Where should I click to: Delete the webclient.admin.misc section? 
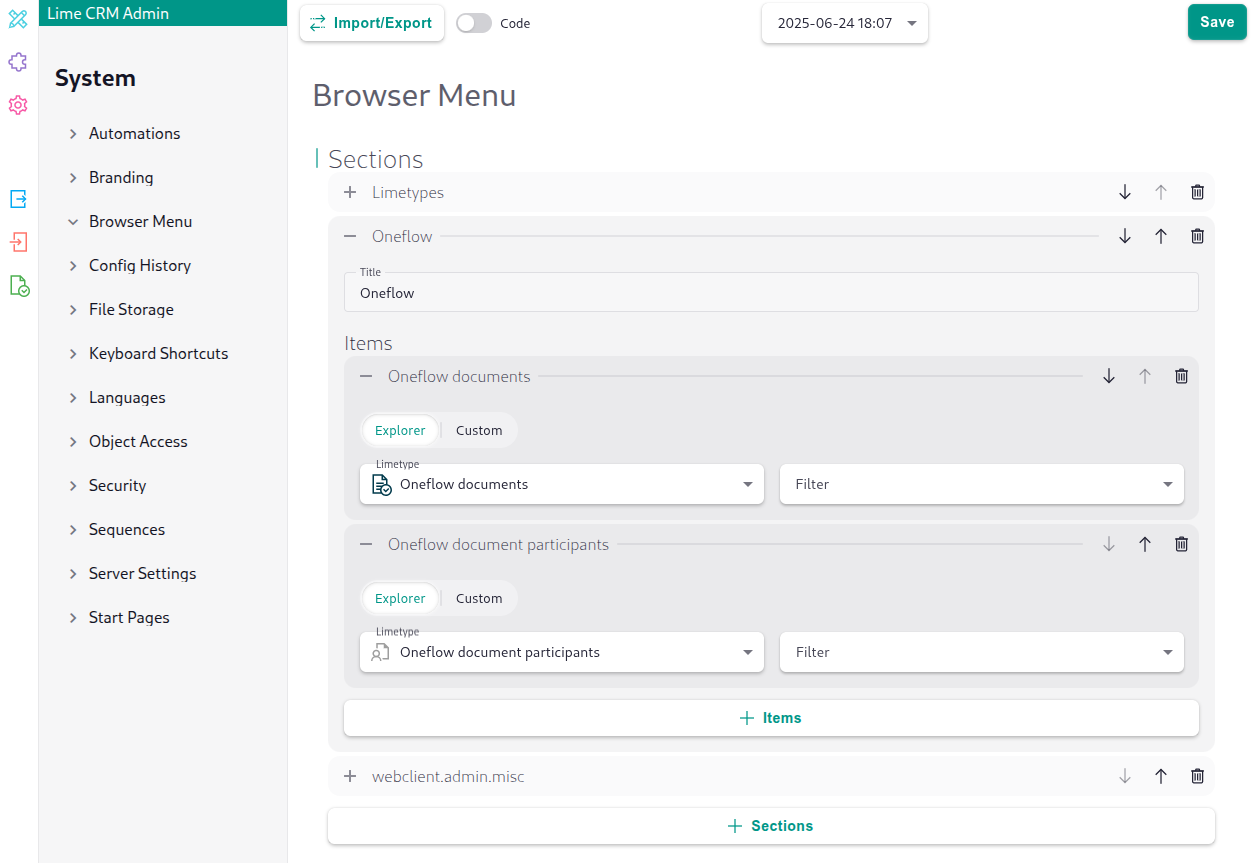point(1197,776)
